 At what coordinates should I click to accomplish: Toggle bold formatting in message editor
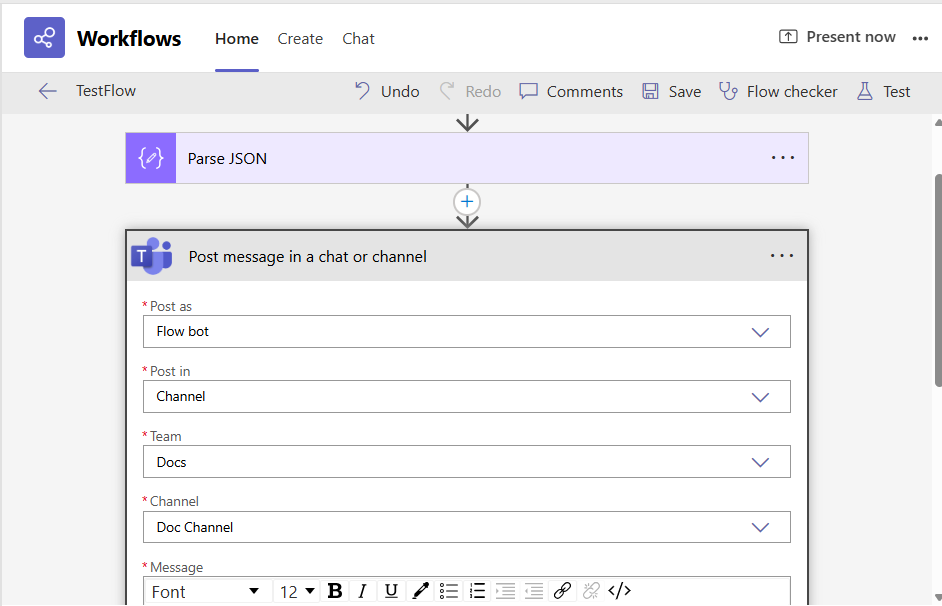tap(335, 591)
